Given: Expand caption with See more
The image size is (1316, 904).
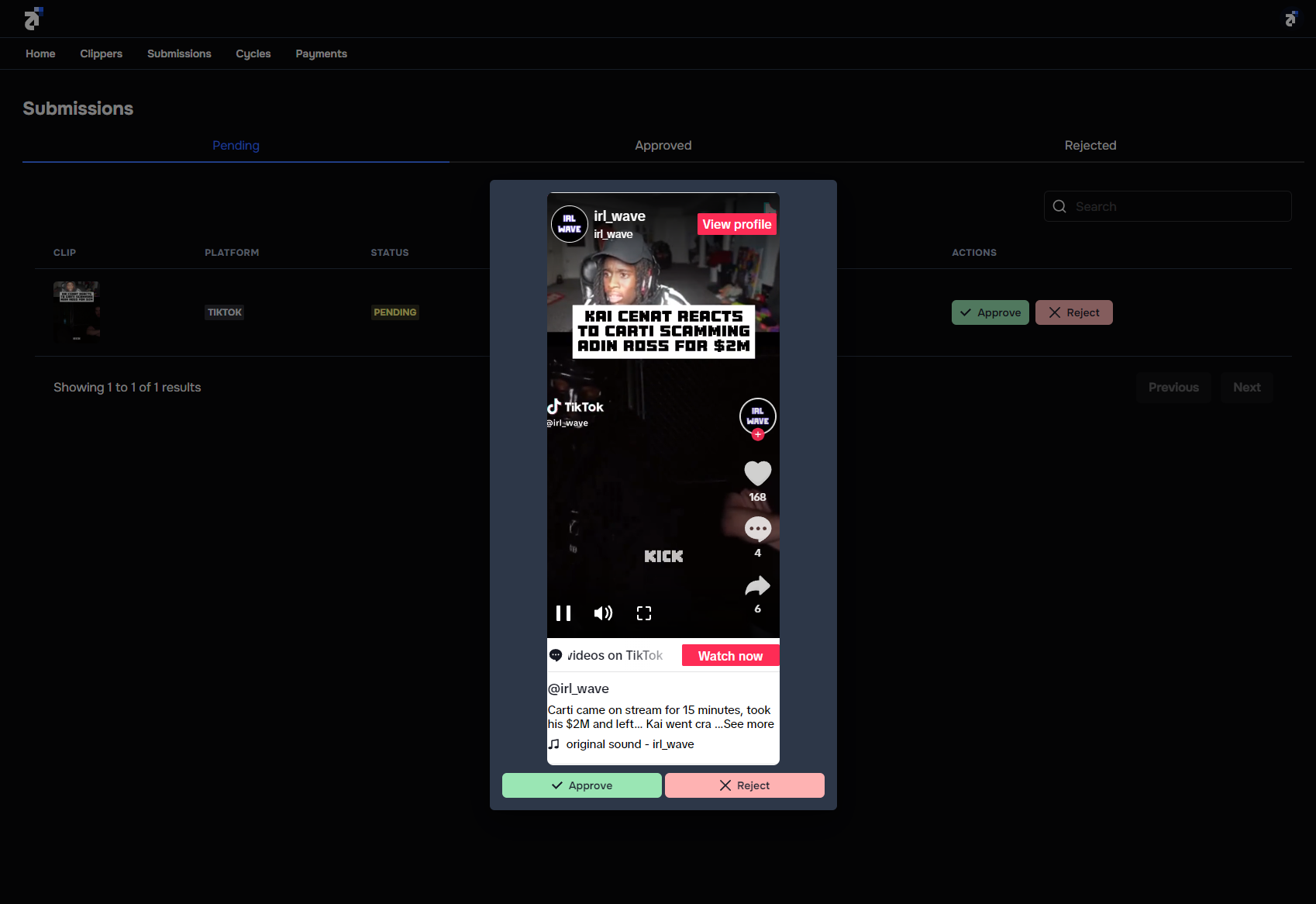Looking at the screenshot, I should 749,724.
